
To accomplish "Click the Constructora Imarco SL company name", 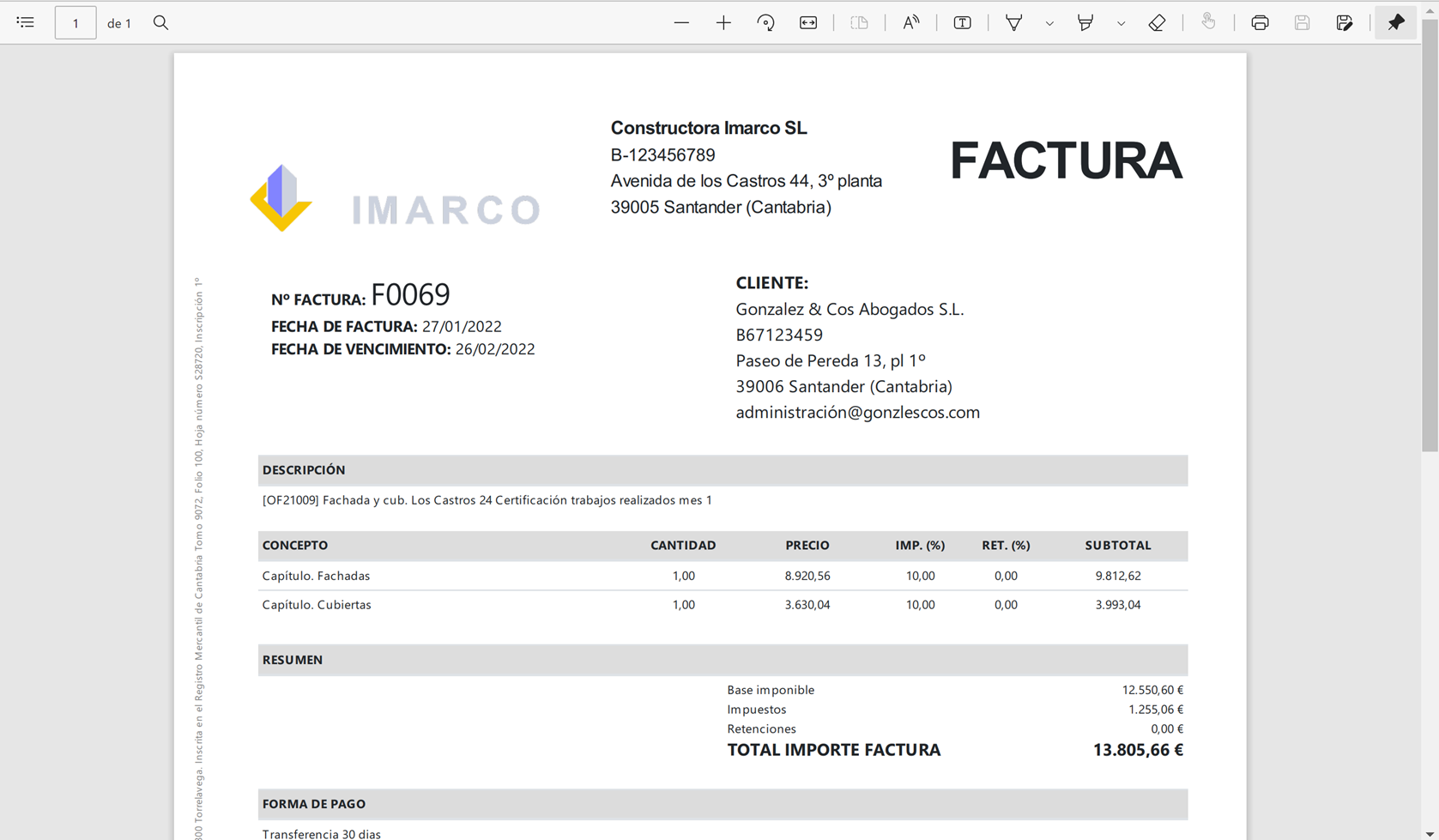I will [x=709, y=128].
